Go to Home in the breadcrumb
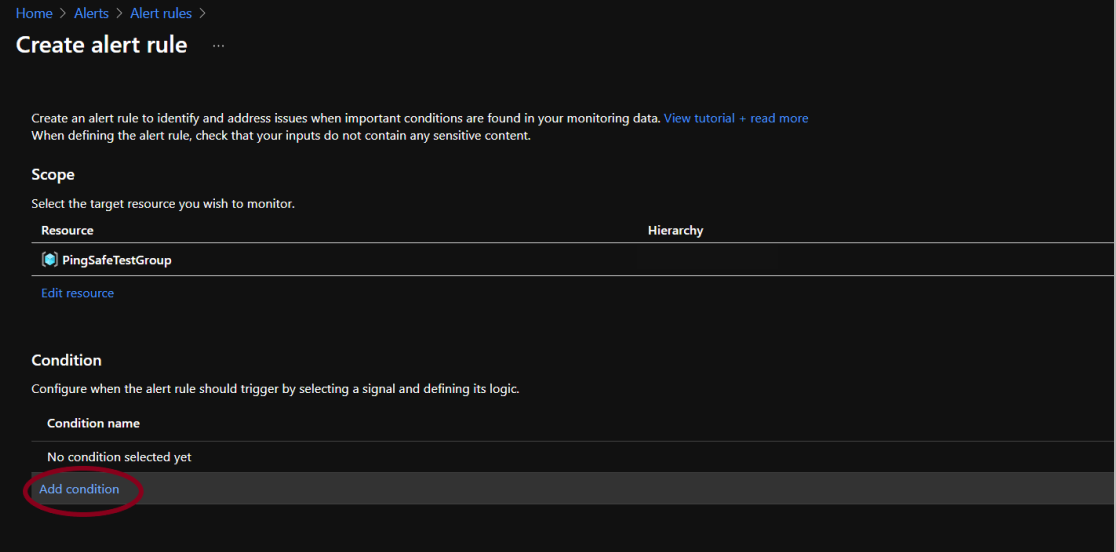This screenshot has width=1116, height=552. tap(34, 14)
